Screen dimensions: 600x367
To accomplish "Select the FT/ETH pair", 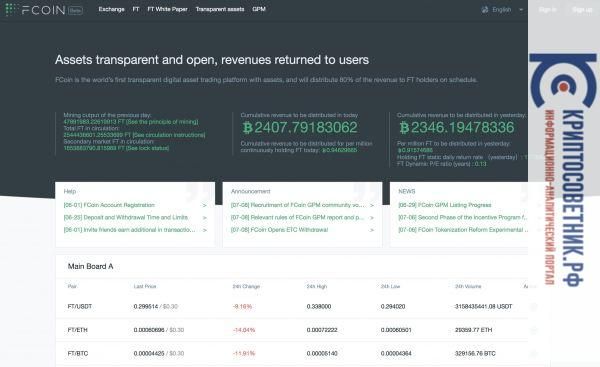I will (x=77, y=330).
